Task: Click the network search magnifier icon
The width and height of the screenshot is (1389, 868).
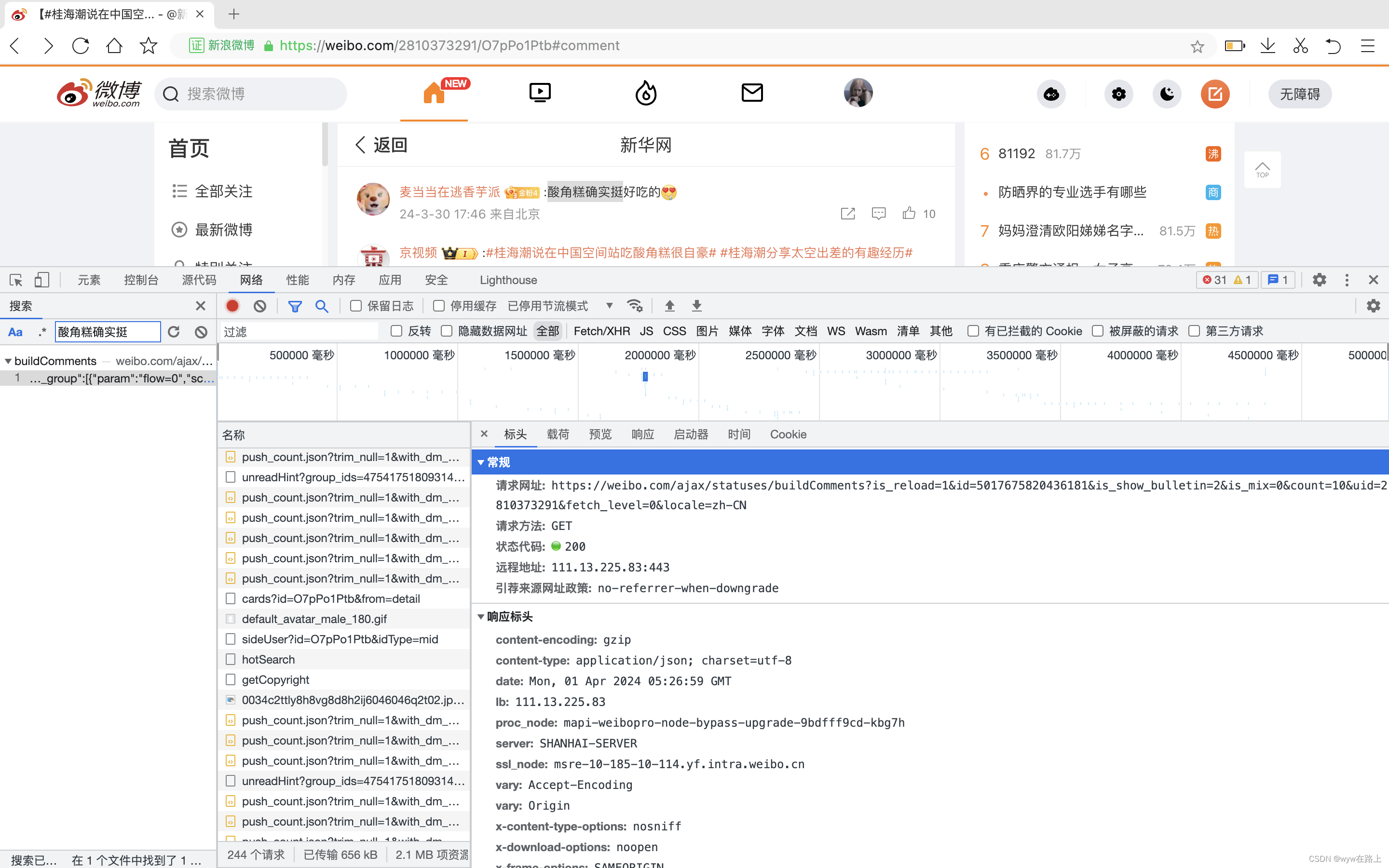Action: tap(322, 306)
